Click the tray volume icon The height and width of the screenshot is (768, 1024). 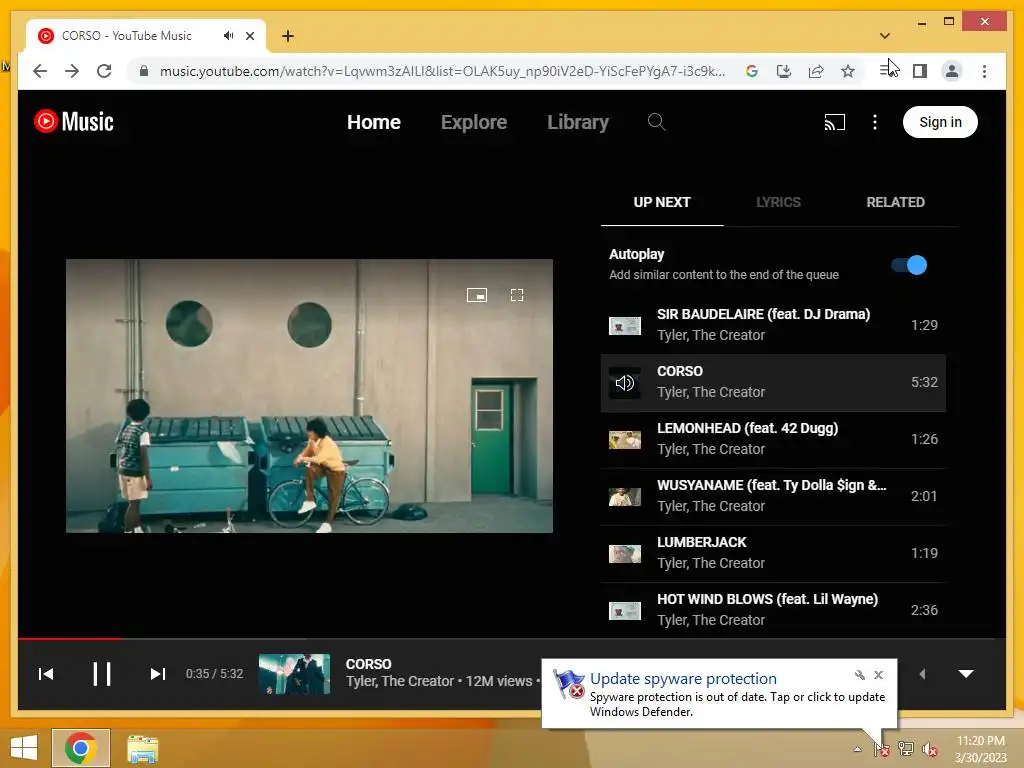pos(929,749)
